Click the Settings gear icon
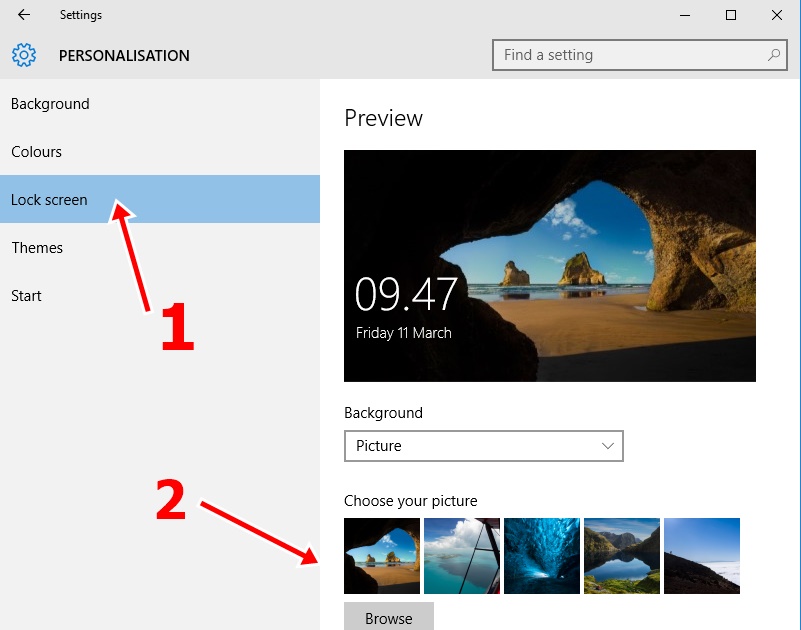 24,55
